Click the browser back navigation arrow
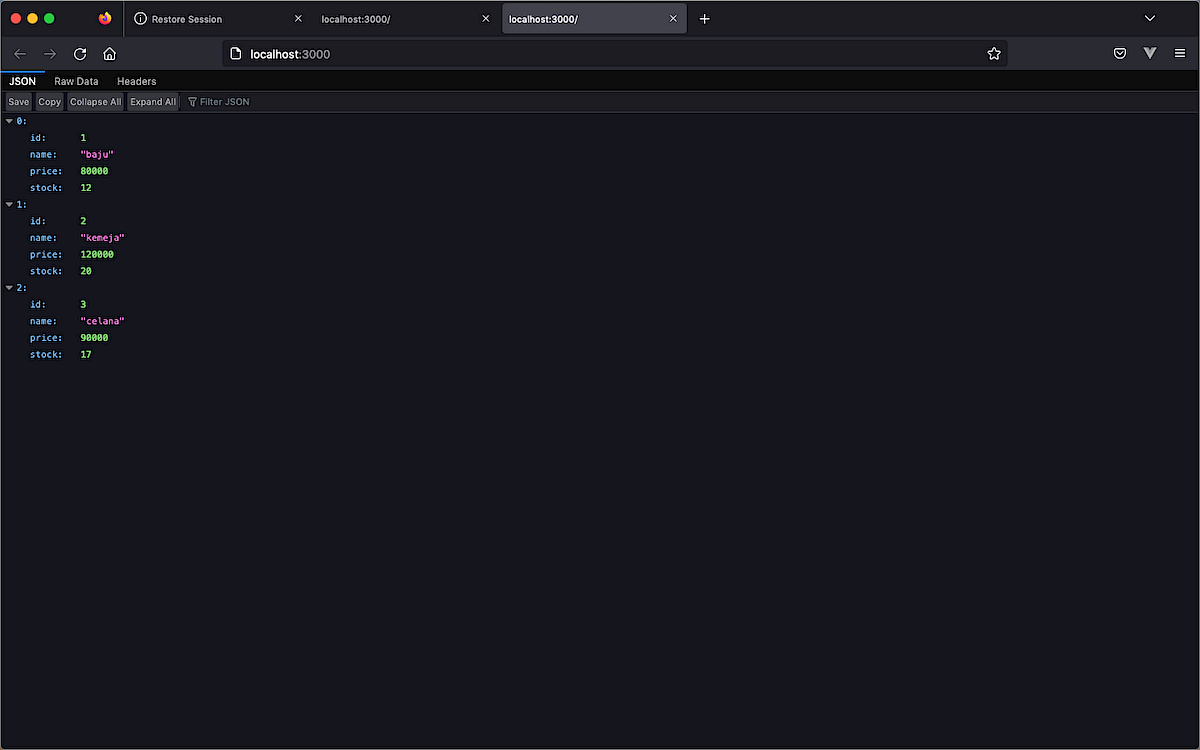This screenshot has height=750, width=1200. tap(20, 53)
